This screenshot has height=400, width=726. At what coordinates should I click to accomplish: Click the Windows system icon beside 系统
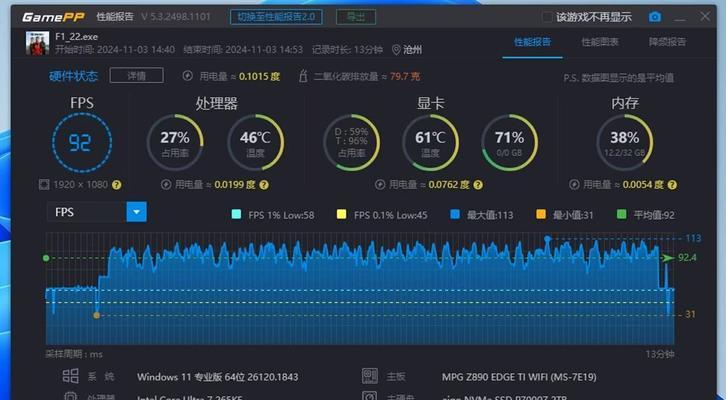tap(70, 376)
